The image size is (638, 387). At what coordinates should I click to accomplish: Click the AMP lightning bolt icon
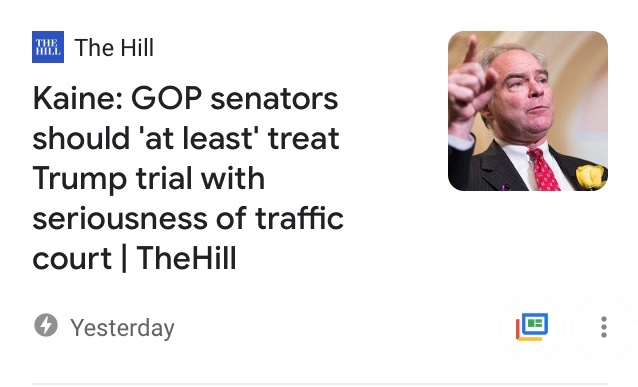click(46, 325)
